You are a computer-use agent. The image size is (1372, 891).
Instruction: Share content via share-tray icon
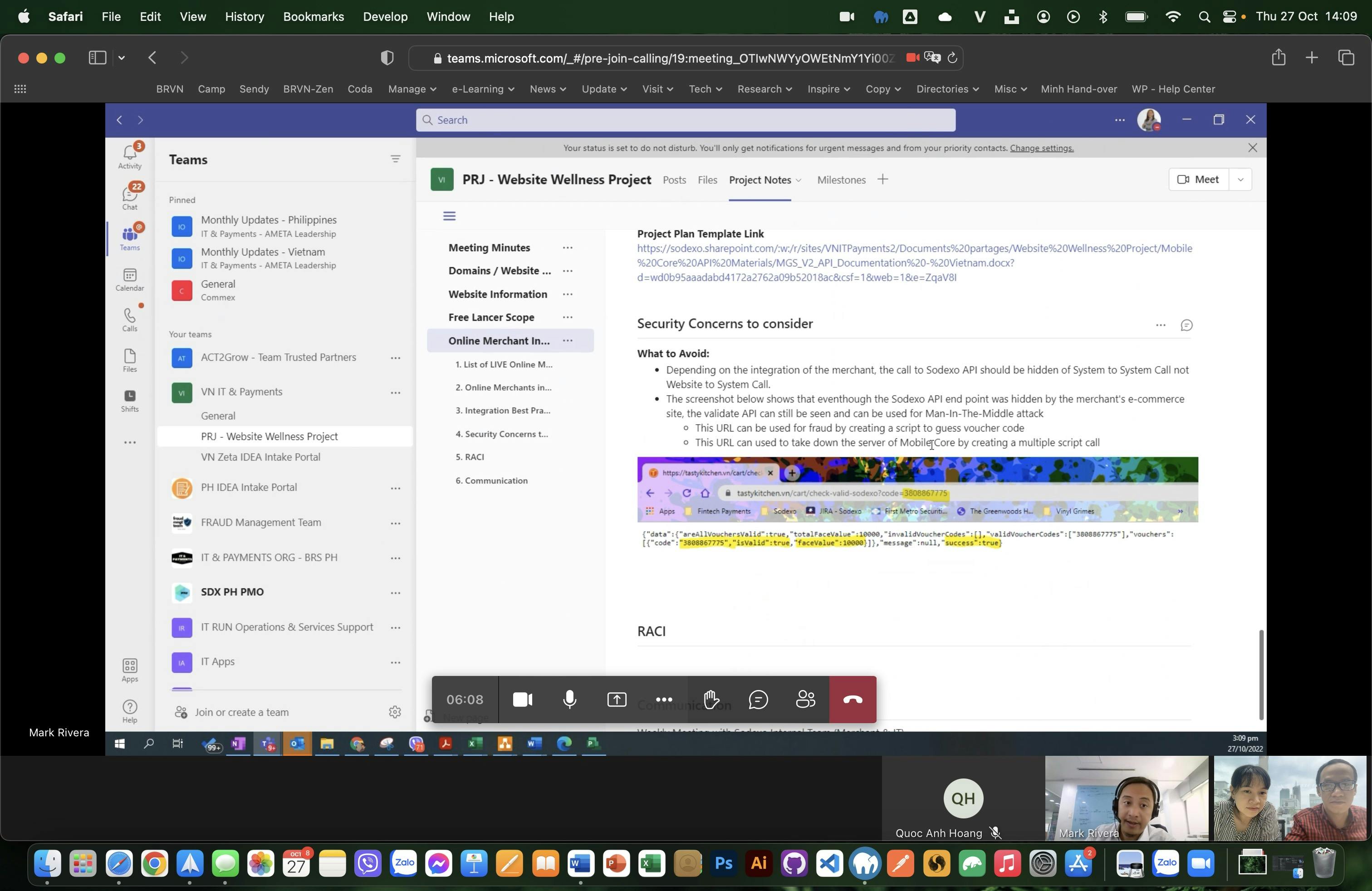(x=616, y=699)
